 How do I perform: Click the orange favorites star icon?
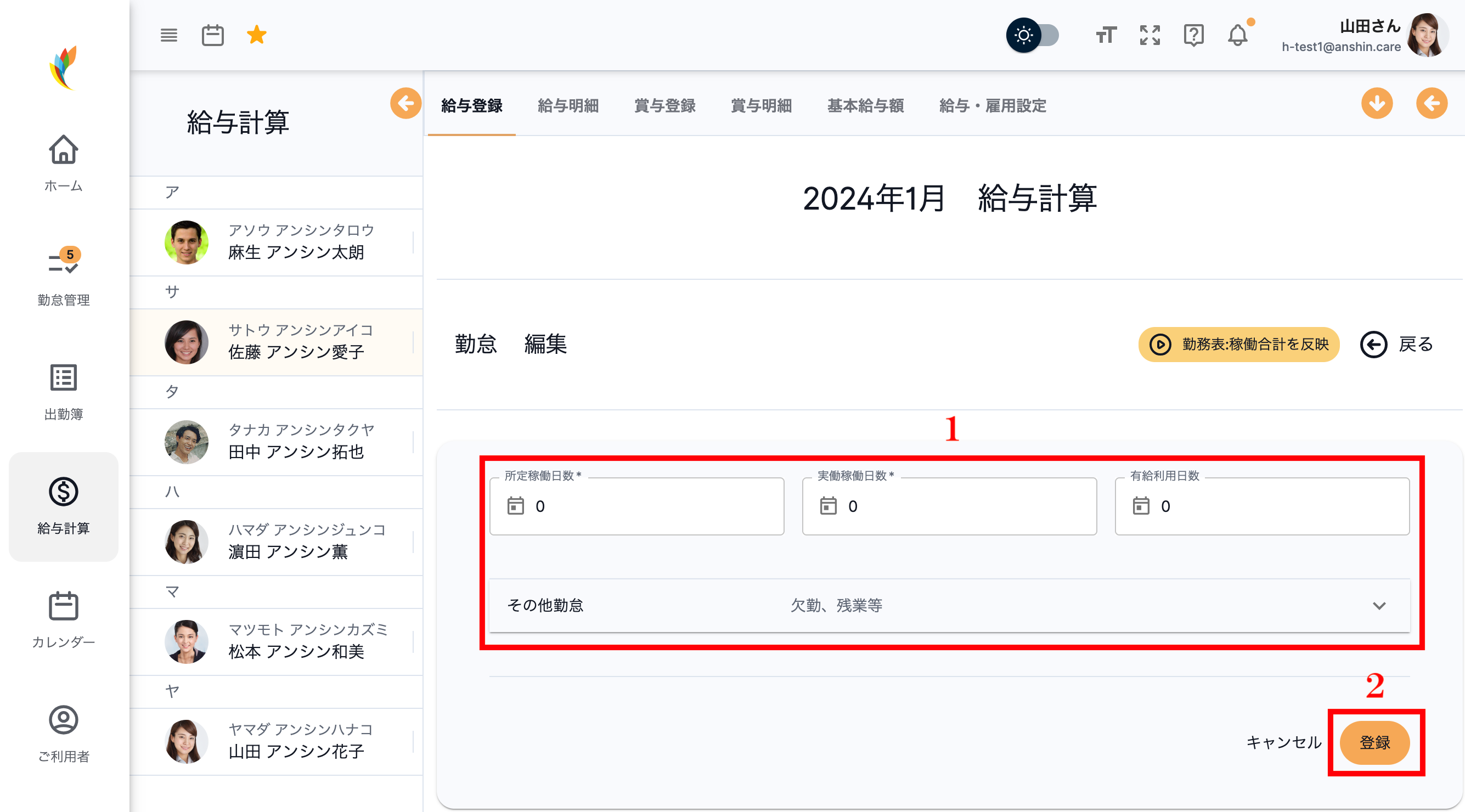point(256,35)
